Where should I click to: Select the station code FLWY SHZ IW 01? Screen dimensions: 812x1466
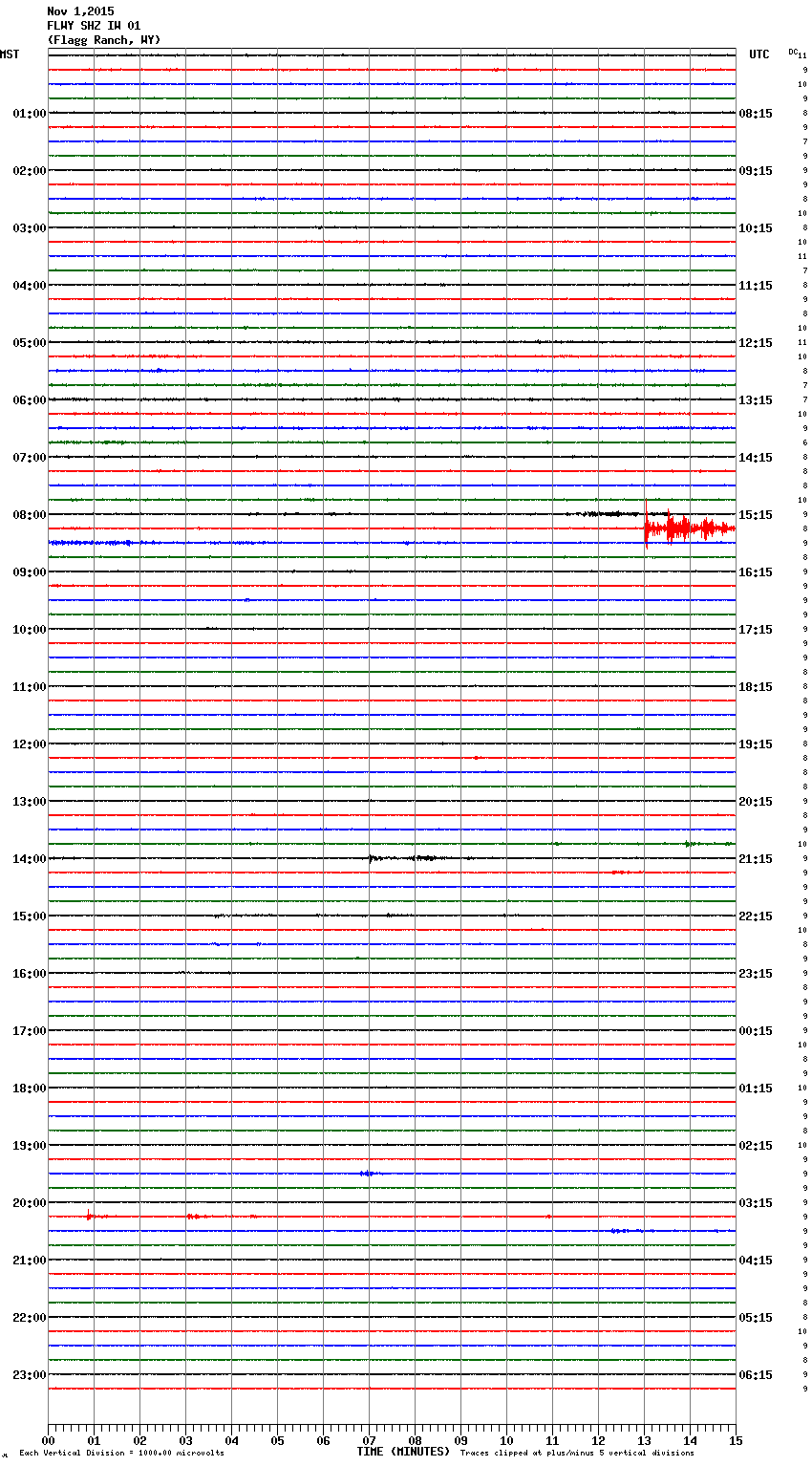point(94,26)
